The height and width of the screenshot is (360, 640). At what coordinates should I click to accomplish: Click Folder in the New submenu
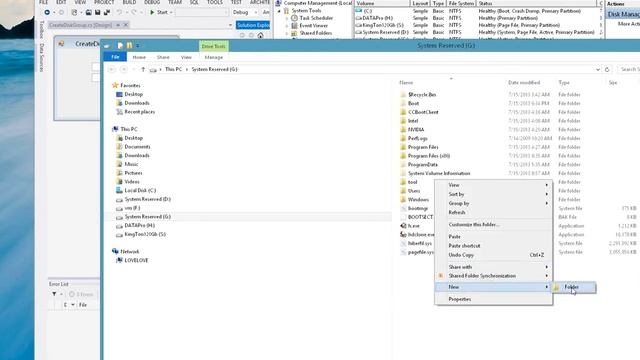(574, 287)
